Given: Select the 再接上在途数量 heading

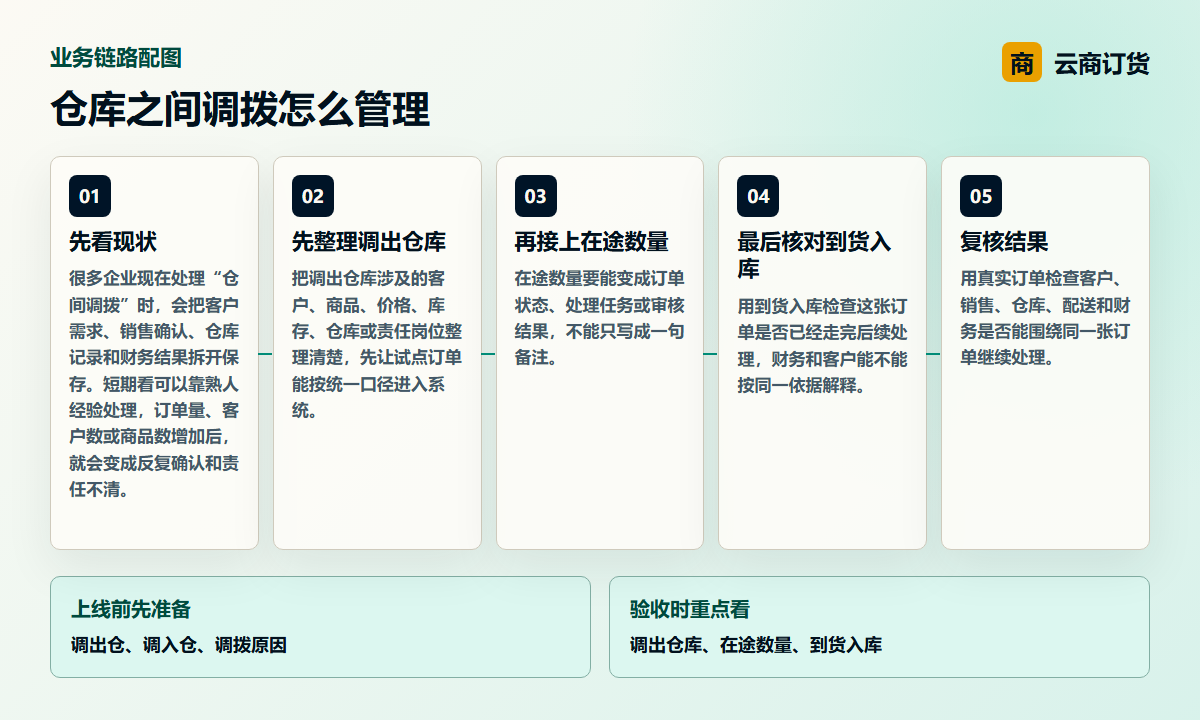Looking at the screenshot, I should click(x=592, y=242).
